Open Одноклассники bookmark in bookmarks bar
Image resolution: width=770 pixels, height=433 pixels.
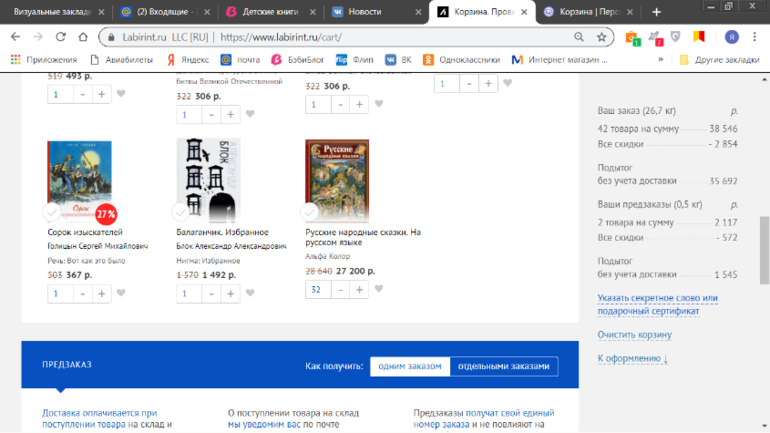tap(459, 59)
